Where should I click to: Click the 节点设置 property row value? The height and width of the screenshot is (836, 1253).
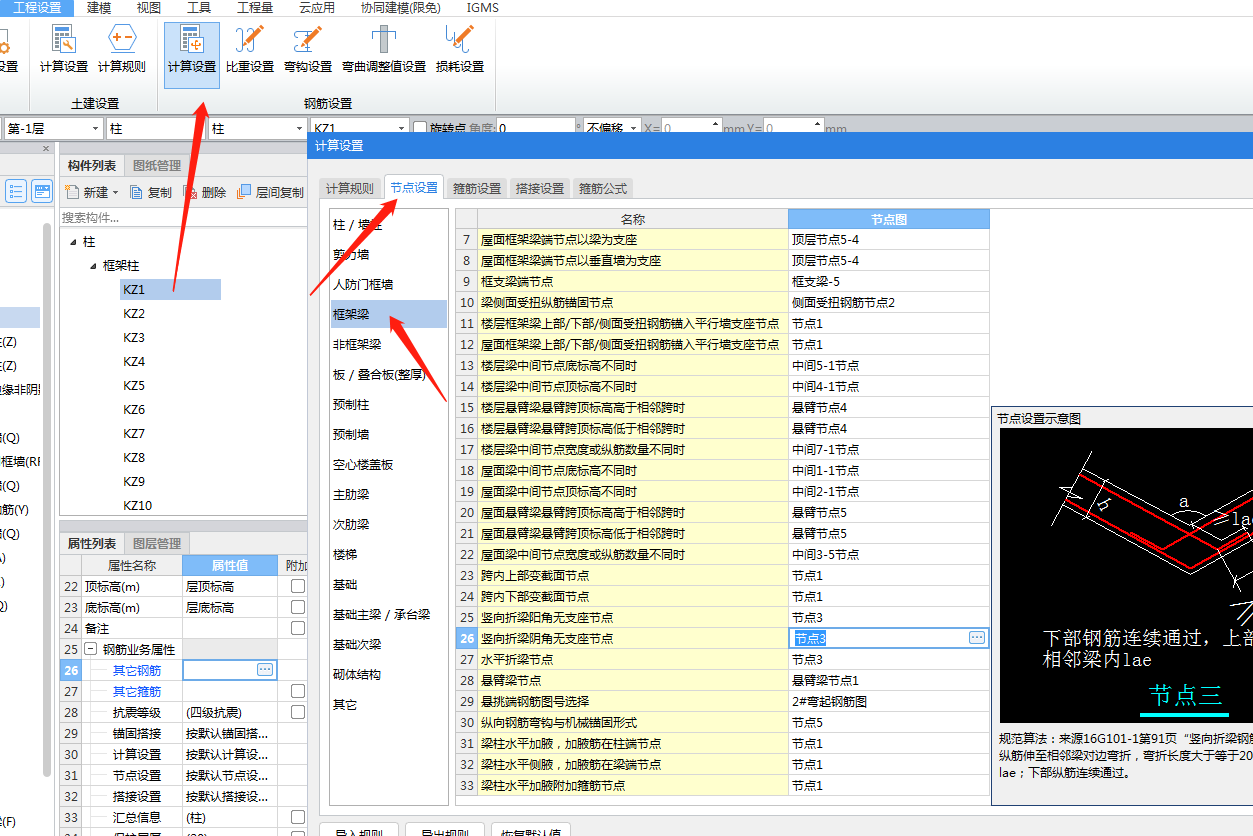(x=230, y=775)
